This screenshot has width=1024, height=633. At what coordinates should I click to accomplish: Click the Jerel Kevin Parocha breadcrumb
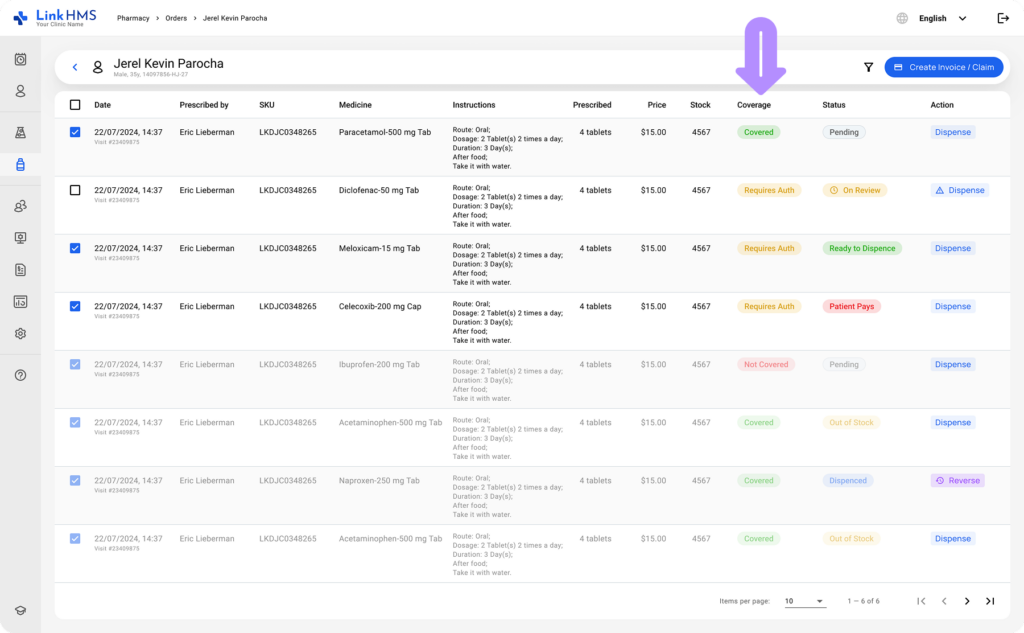(235, 18)
